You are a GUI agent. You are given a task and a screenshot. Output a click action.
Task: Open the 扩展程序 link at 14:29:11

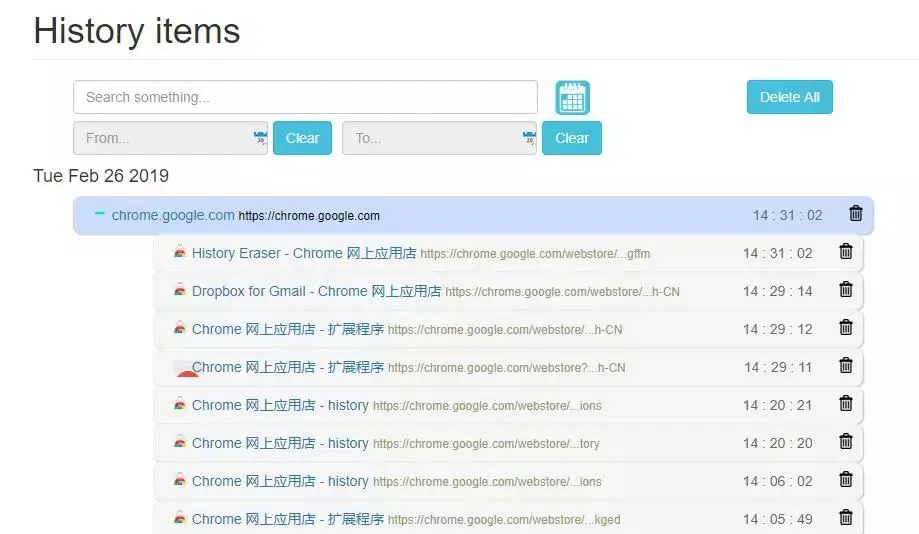coord(288,368)
